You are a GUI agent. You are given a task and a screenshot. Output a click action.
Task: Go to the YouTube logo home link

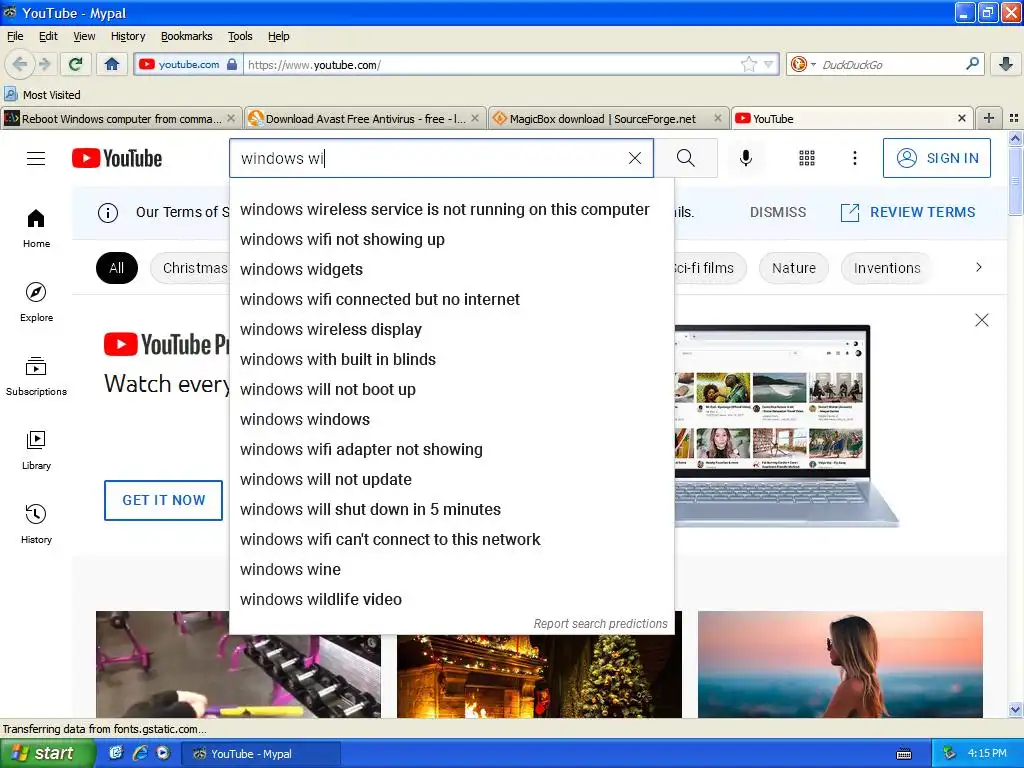coord(117,158)
